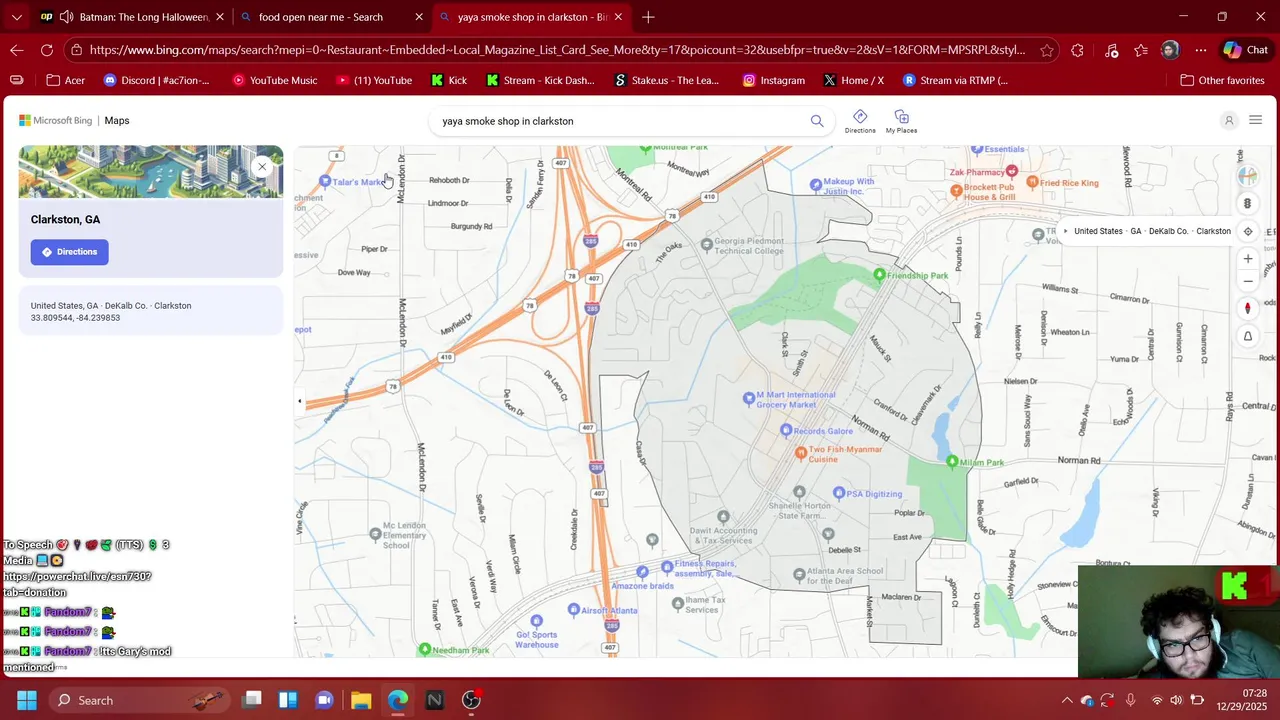
Task: Open the Bing Maps hamburger menu
Action: (x=1256, y=120)
